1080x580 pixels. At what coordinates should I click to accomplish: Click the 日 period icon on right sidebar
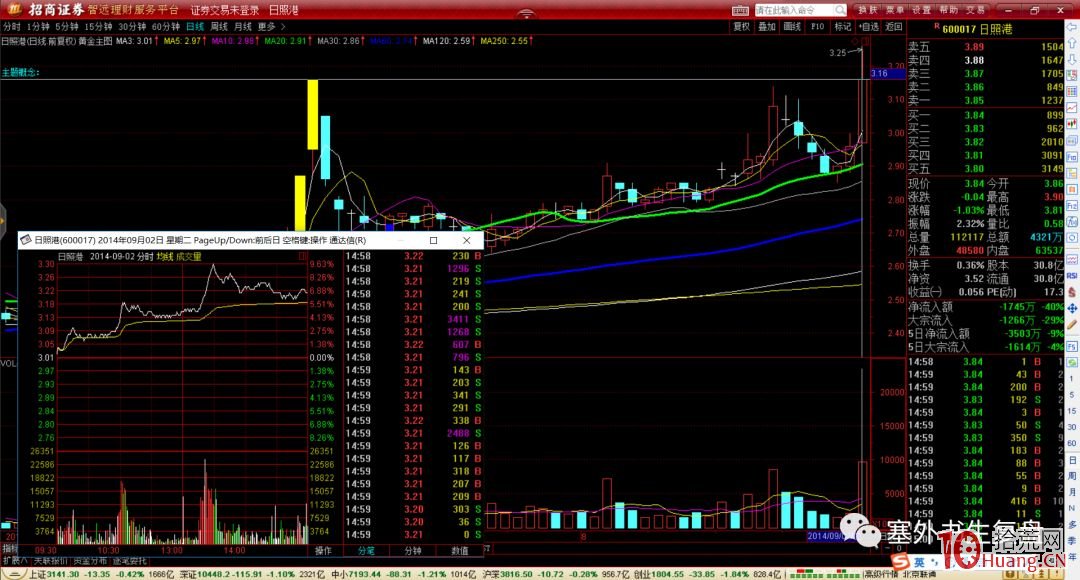tap(1072, 459)
